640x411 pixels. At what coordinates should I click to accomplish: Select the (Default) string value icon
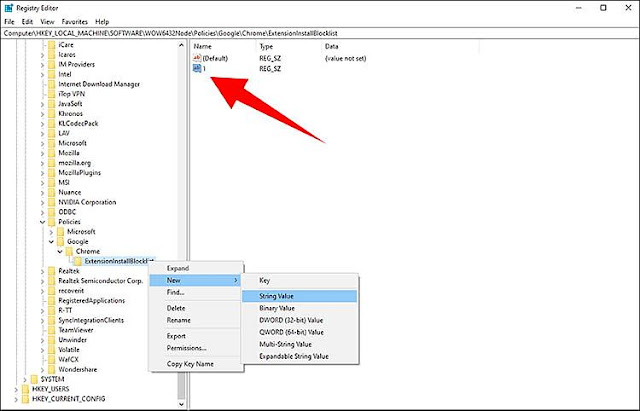pos(197,58)
